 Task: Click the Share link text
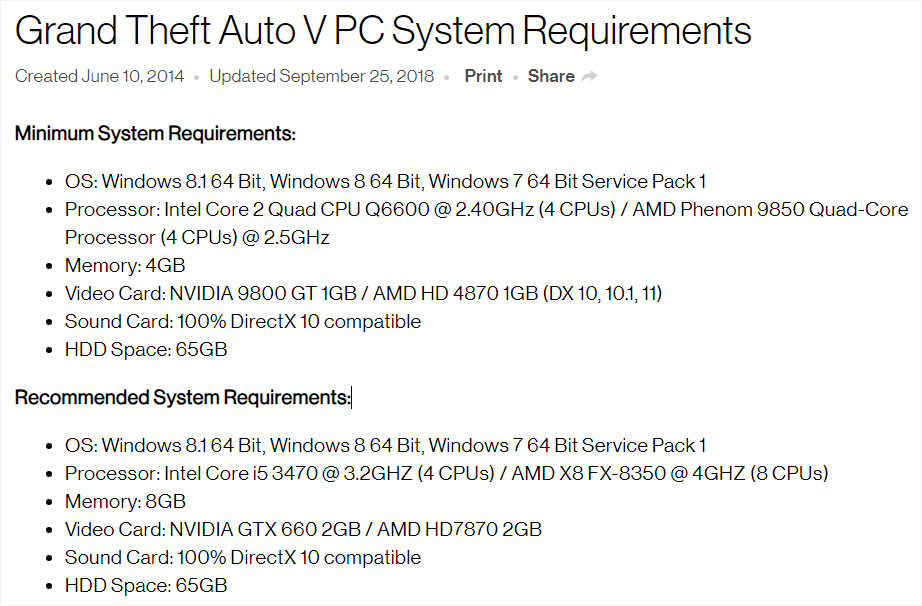(551, 76)
